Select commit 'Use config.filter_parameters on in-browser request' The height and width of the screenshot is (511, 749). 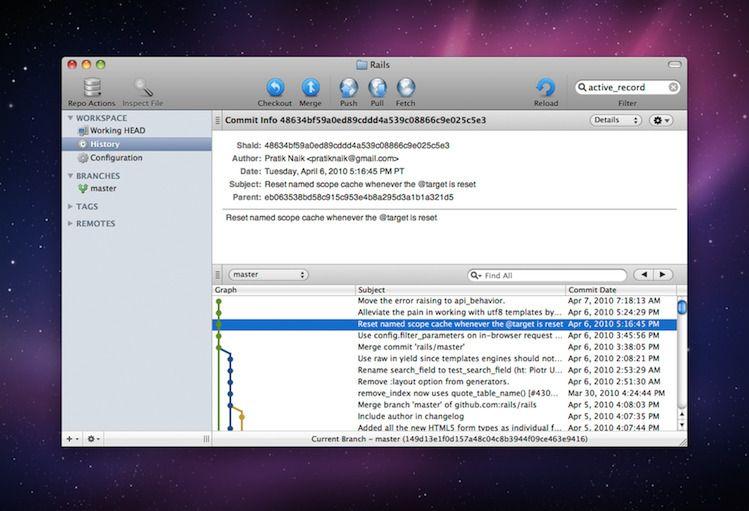pos(444,336)
